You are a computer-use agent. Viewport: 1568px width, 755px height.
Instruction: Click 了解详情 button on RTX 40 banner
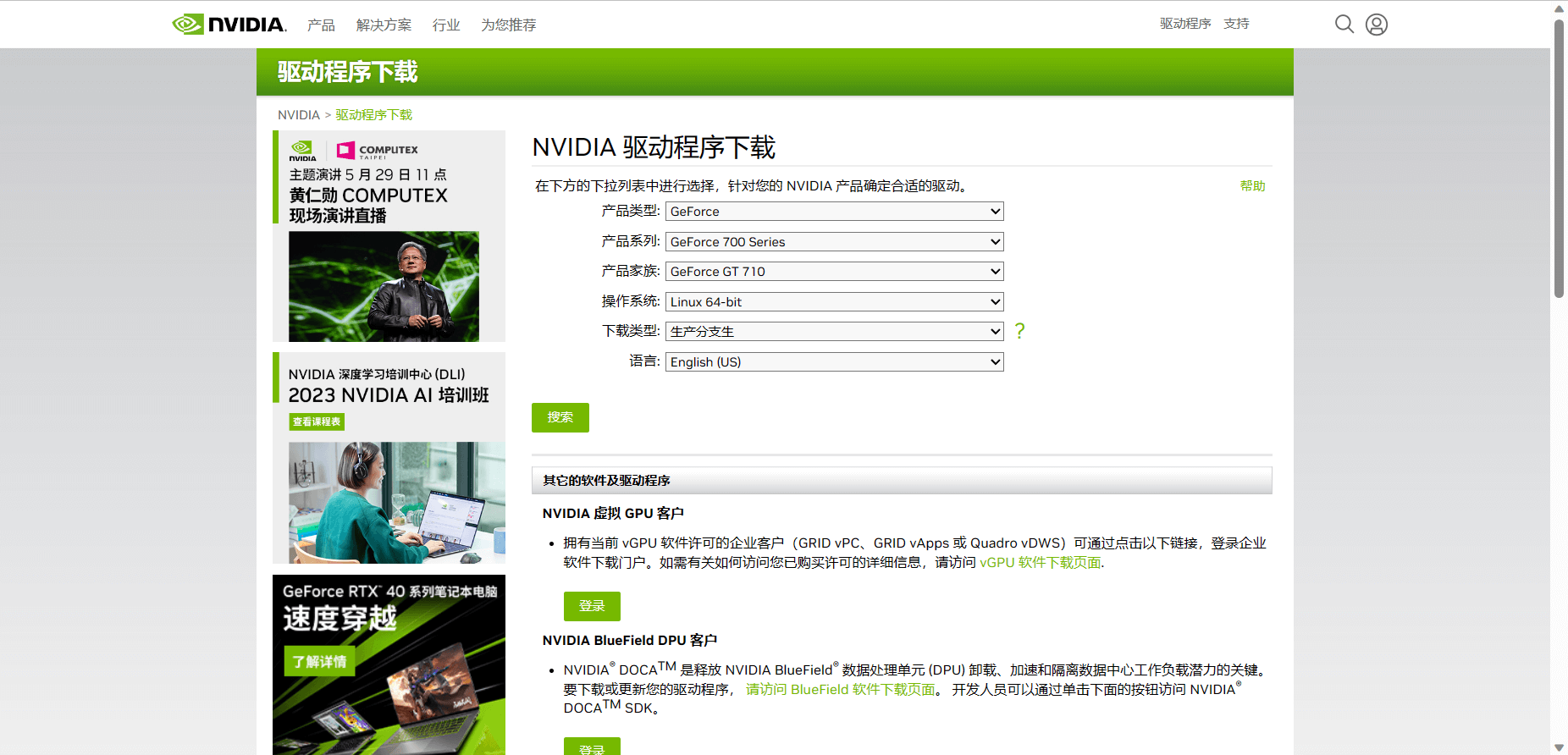click(x=319, y=662)
